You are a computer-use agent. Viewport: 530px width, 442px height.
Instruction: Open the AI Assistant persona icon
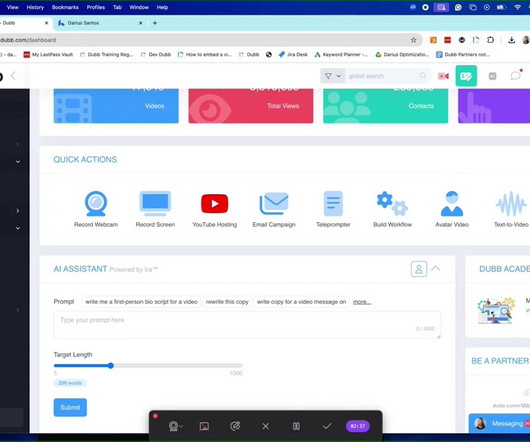(x=419, y=269)
